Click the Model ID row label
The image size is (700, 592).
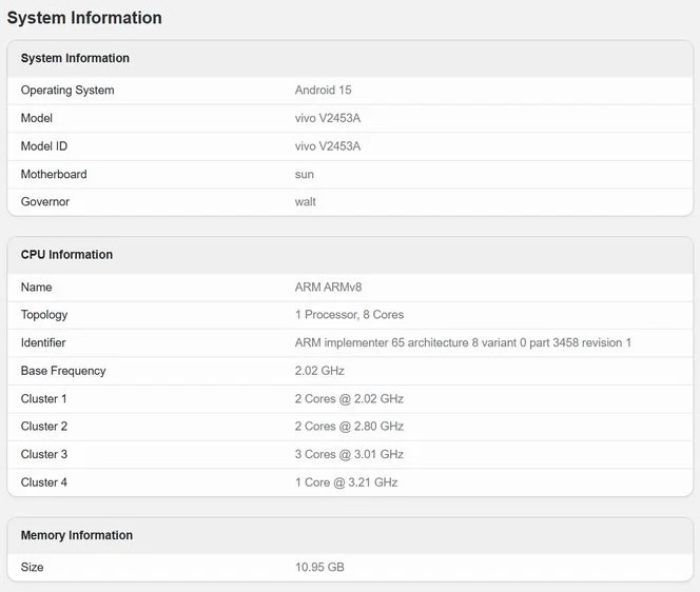[x=44, y=146]
